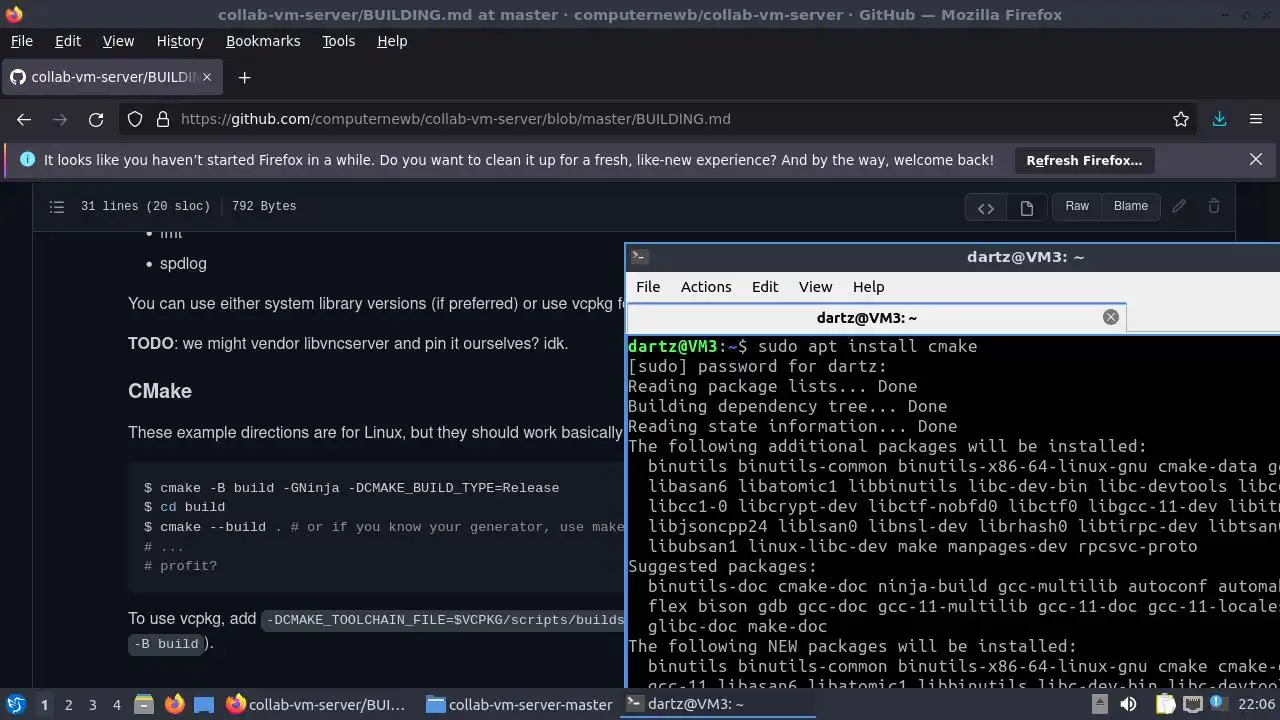Screen dimensions: 1280x720
Task: Open the Firefox File menu
Action: [x=21, y=41]
